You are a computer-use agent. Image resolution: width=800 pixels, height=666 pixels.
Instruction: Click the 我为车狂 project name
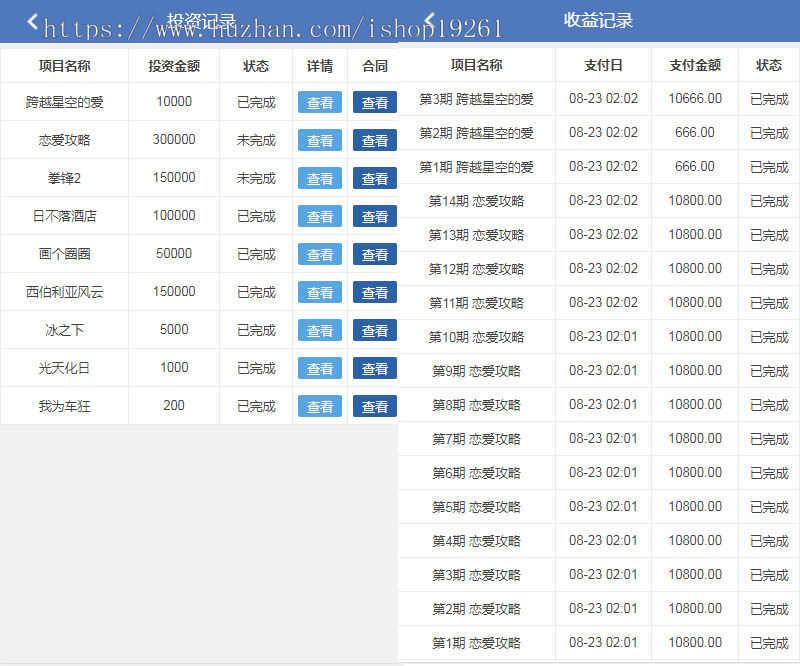click(64, 406)
